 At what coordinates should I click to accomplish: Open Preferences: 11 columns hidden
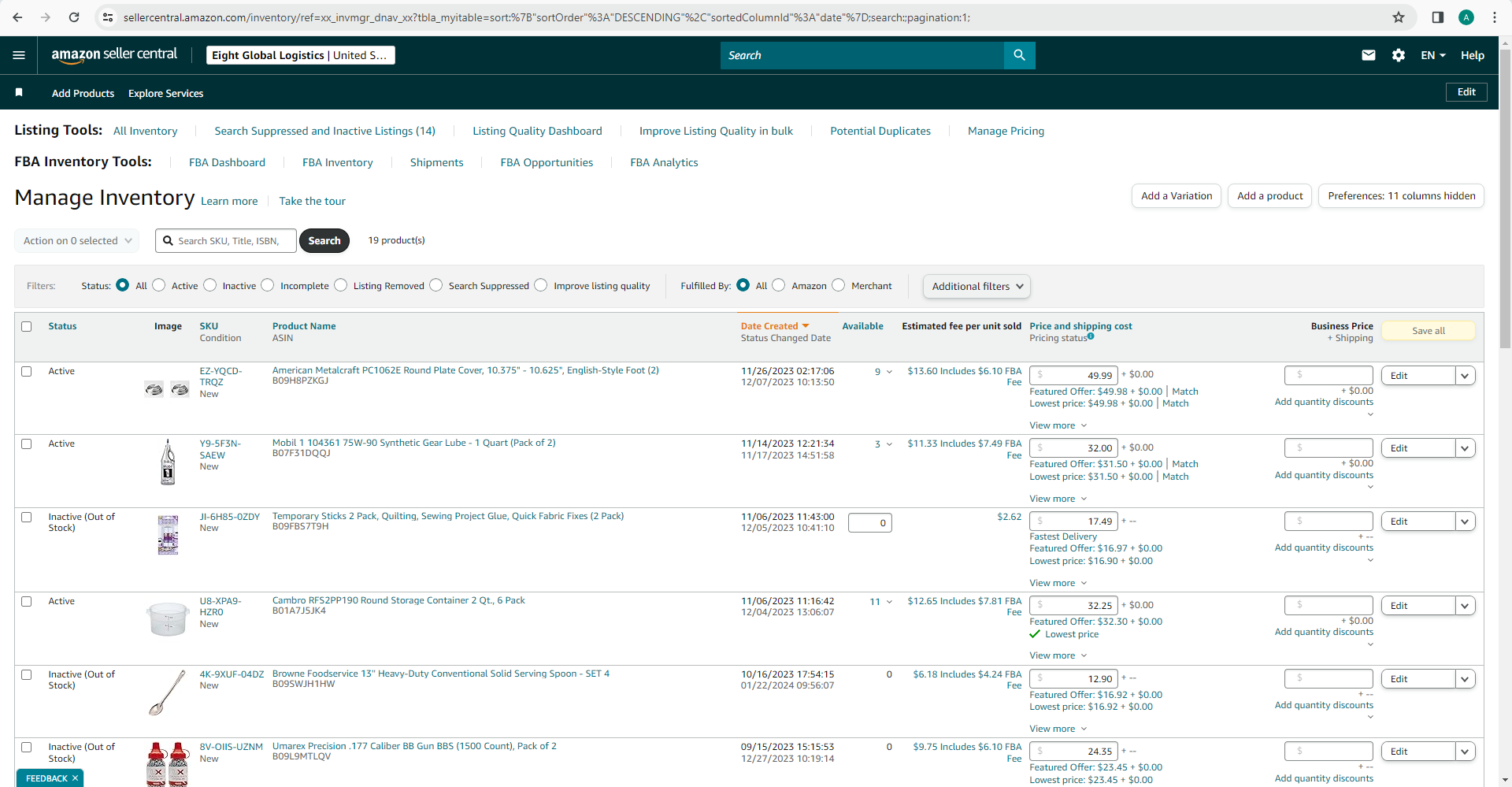click(x=1401, y=196)
